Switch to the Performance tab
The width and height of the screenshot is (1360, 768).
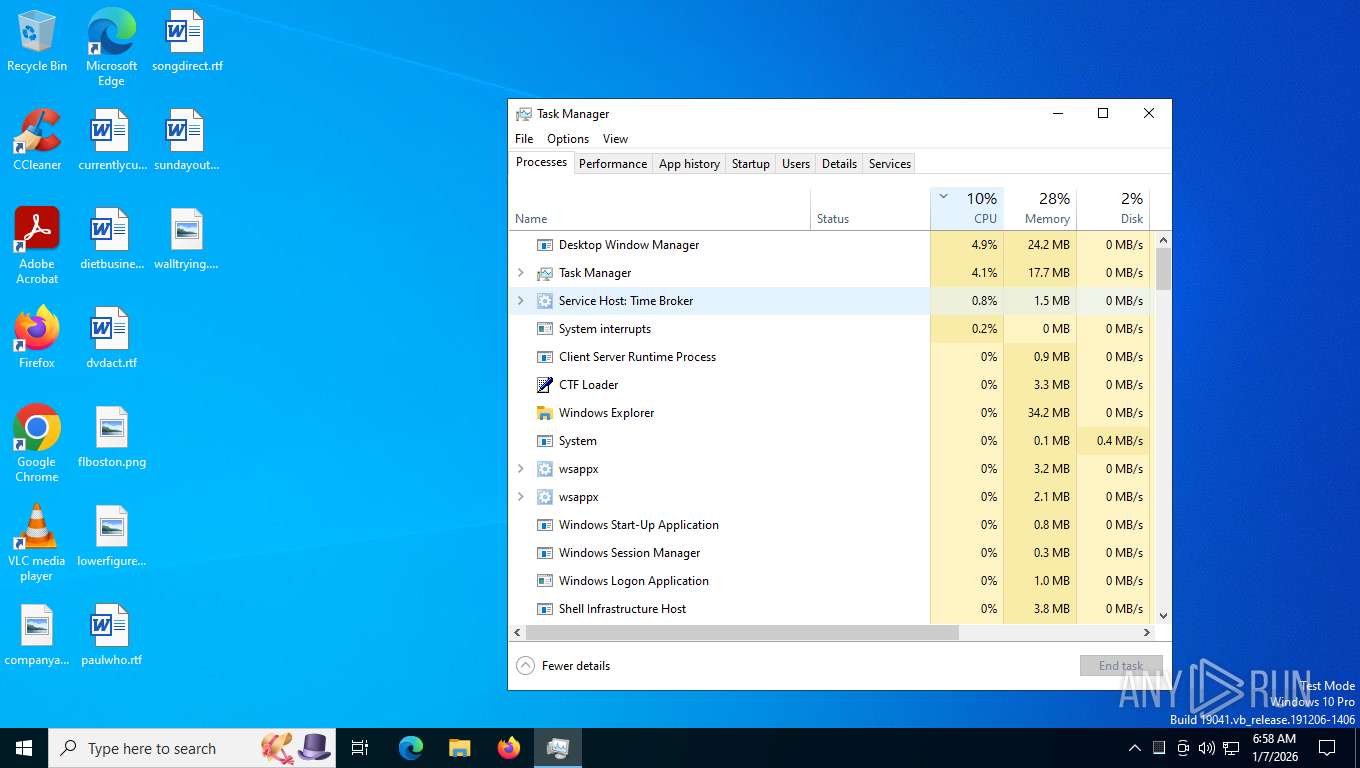point(613,164)
